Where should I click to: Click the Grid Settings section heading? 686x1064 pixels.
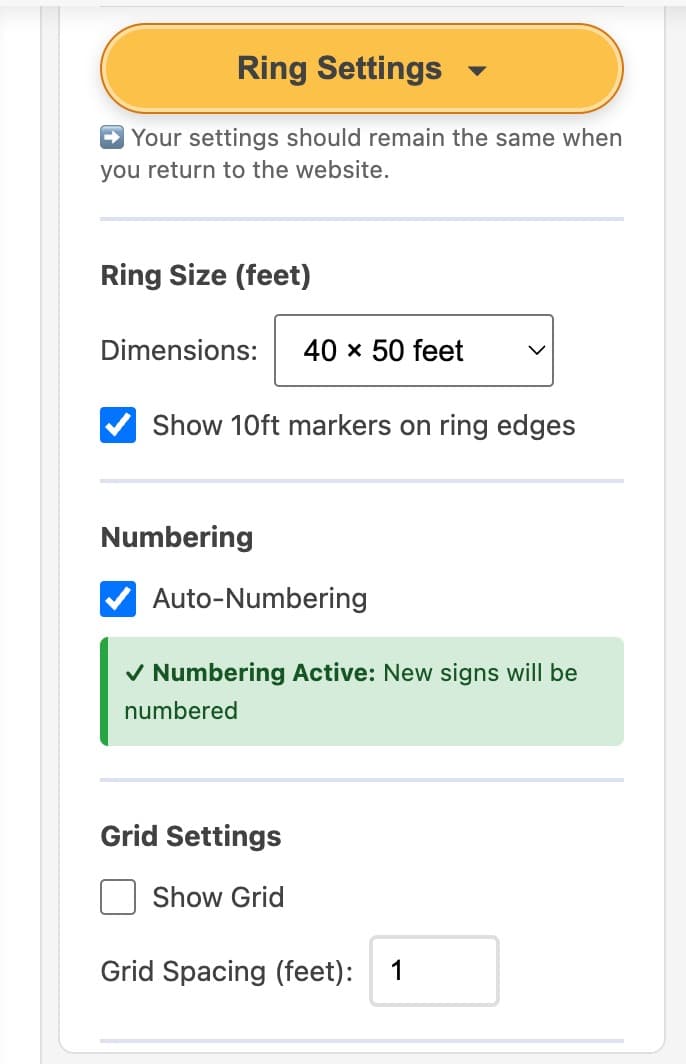pos(190,836)
